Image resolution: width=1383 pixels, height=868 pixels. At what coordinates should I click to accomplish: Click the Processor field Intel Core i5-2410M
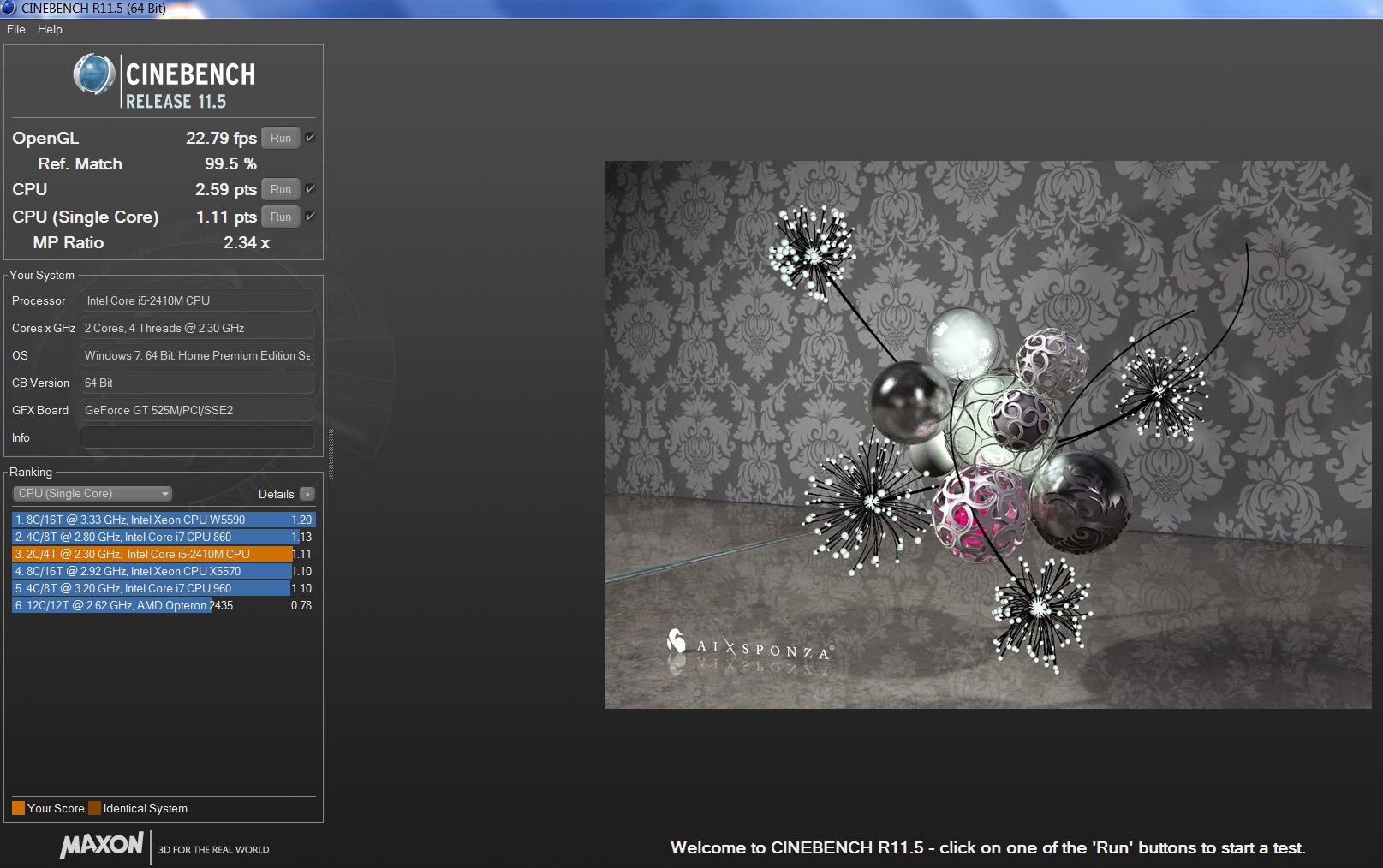197,300
